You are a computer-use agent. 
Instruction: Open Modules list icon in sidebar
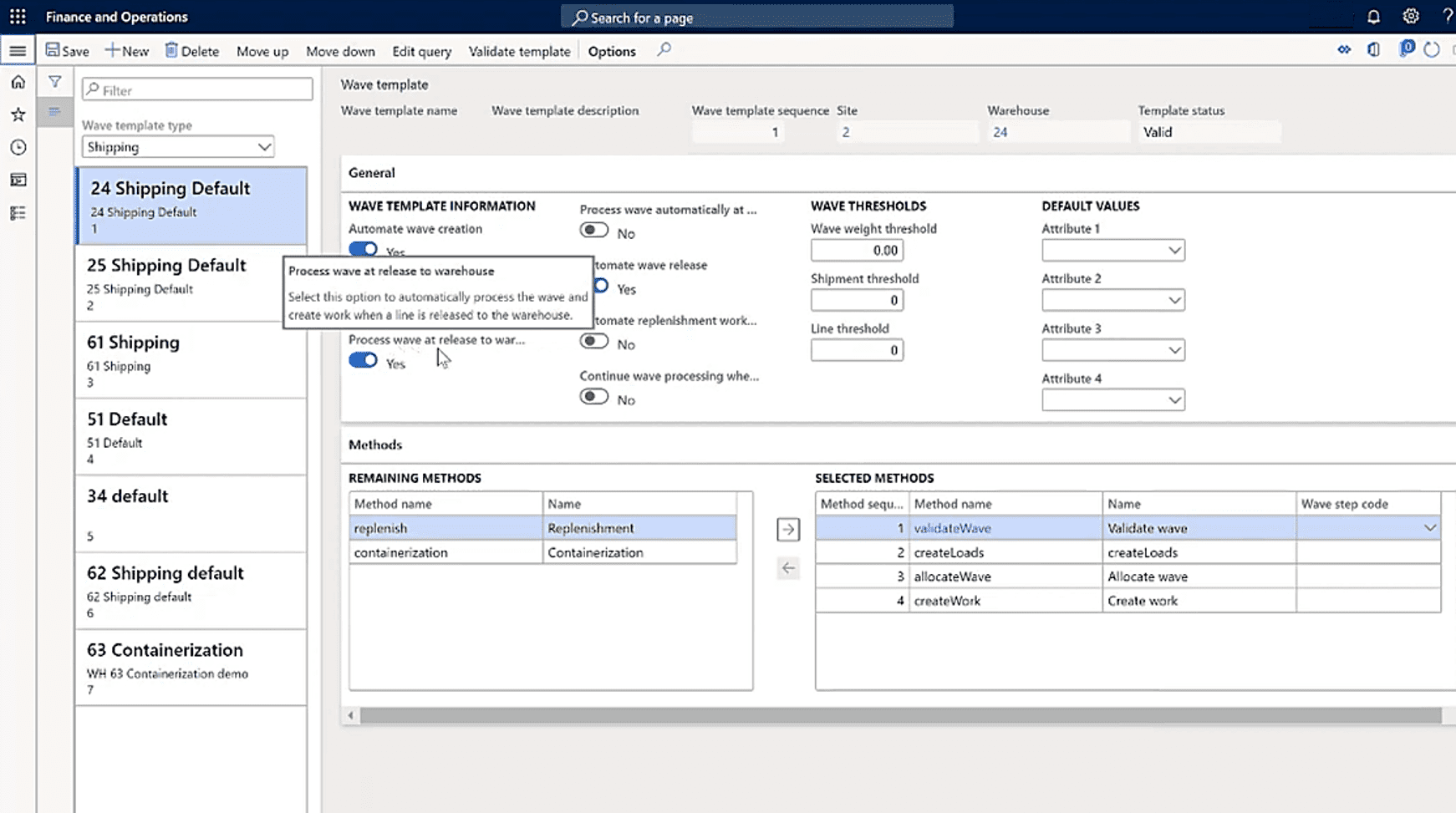point(18,213)
